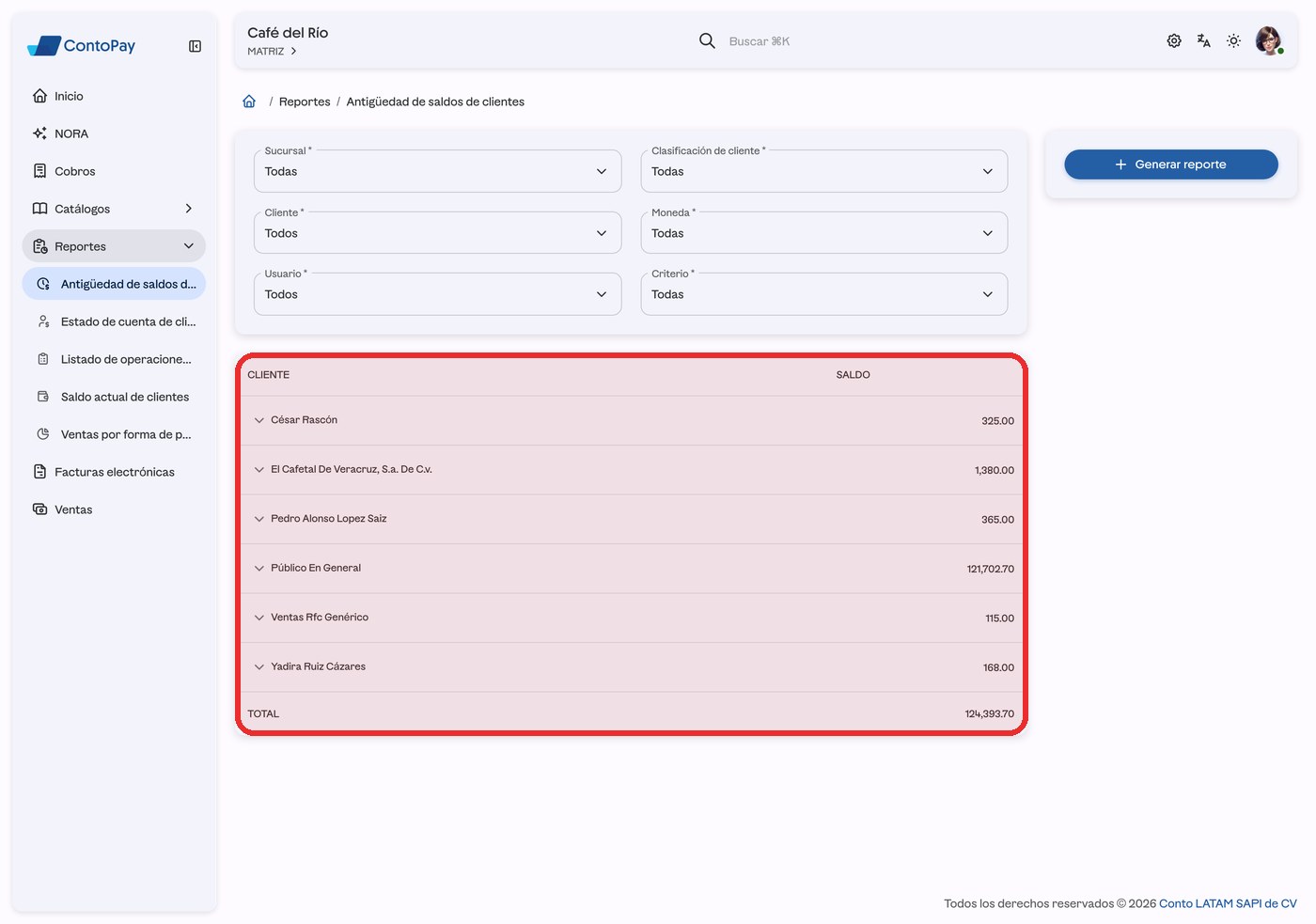
Task: Click the Generar reporte button
Action: tap(1170, 164)
